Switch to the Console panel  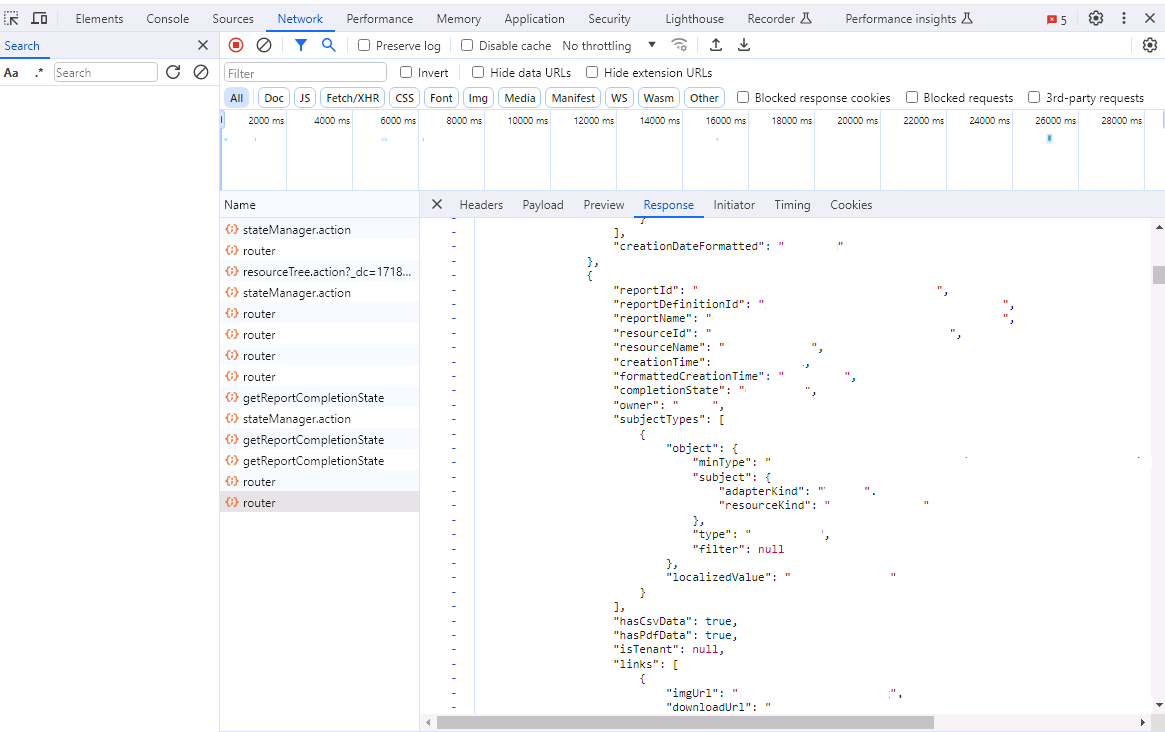[167, 19]
